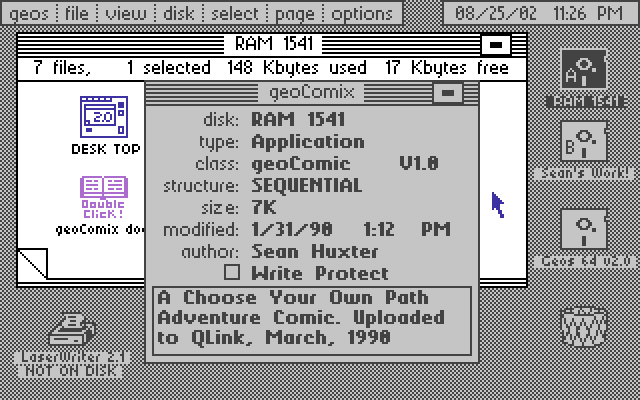Screen dimensions: 640x400
Task: Click the 7 files count text
Action: [x=62, y=68]
